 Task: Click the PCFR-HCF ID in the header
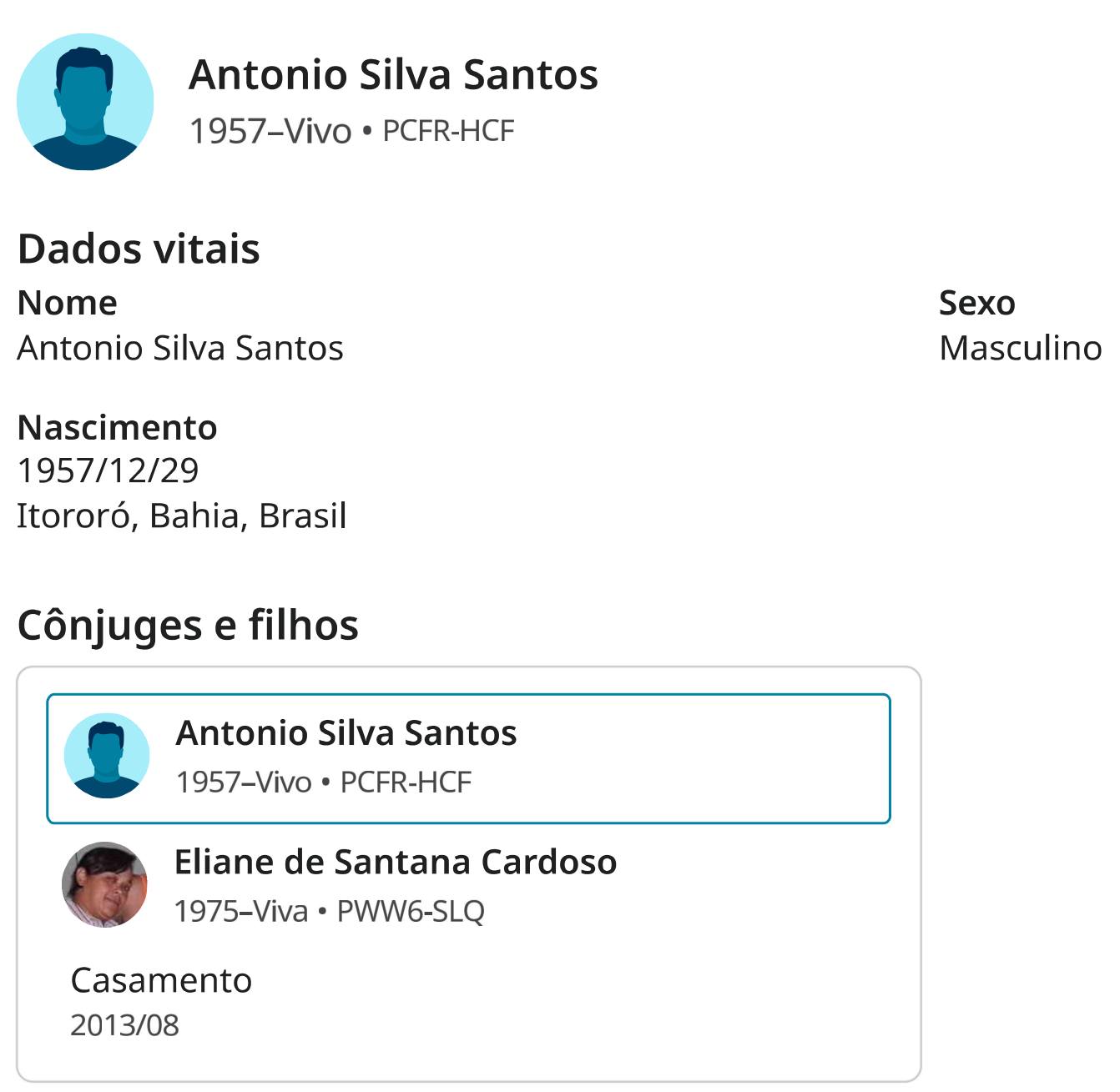[x=448, y=131]
